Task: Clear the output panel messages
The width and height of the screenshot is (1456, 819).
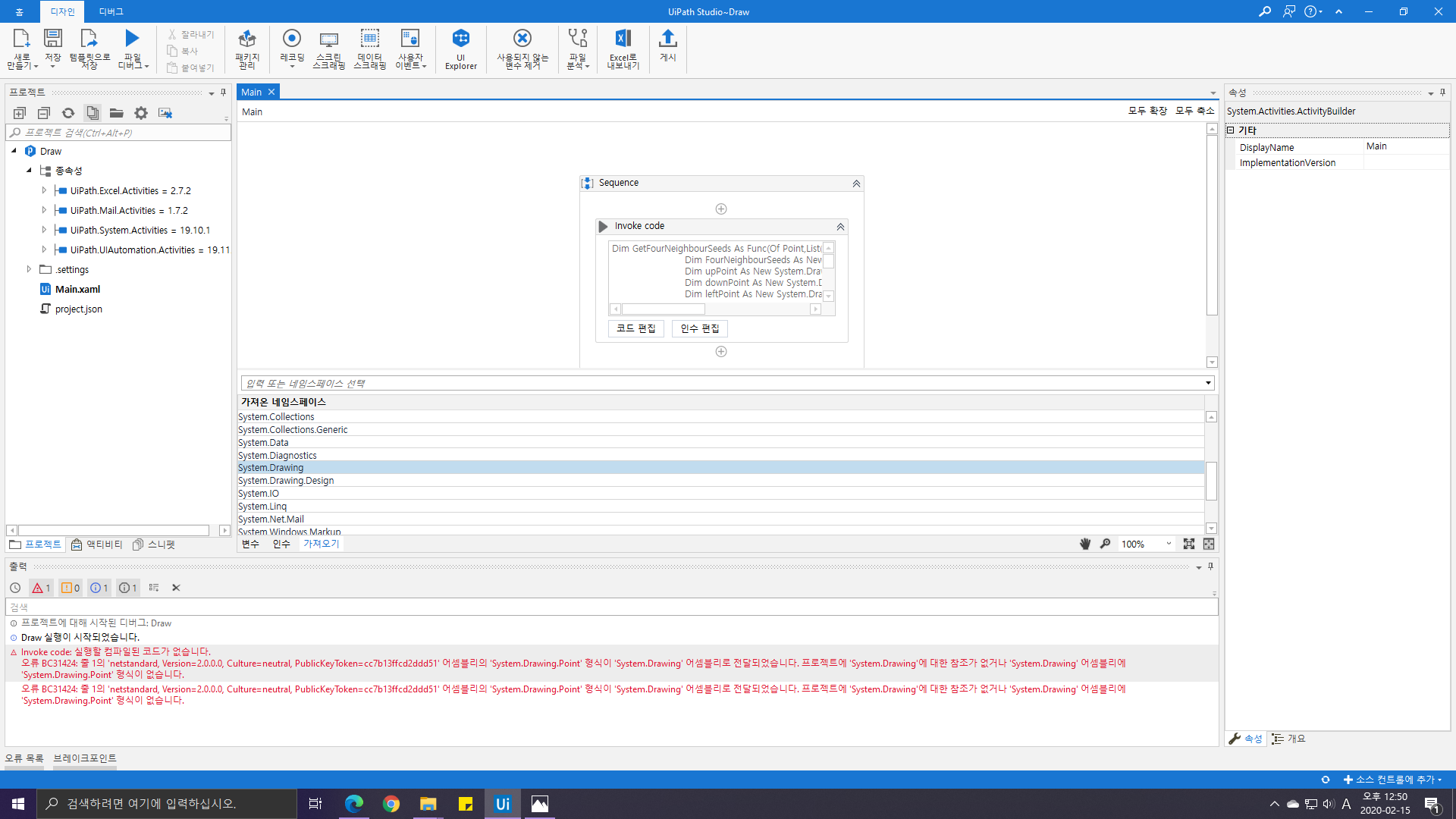Action: 176,588
